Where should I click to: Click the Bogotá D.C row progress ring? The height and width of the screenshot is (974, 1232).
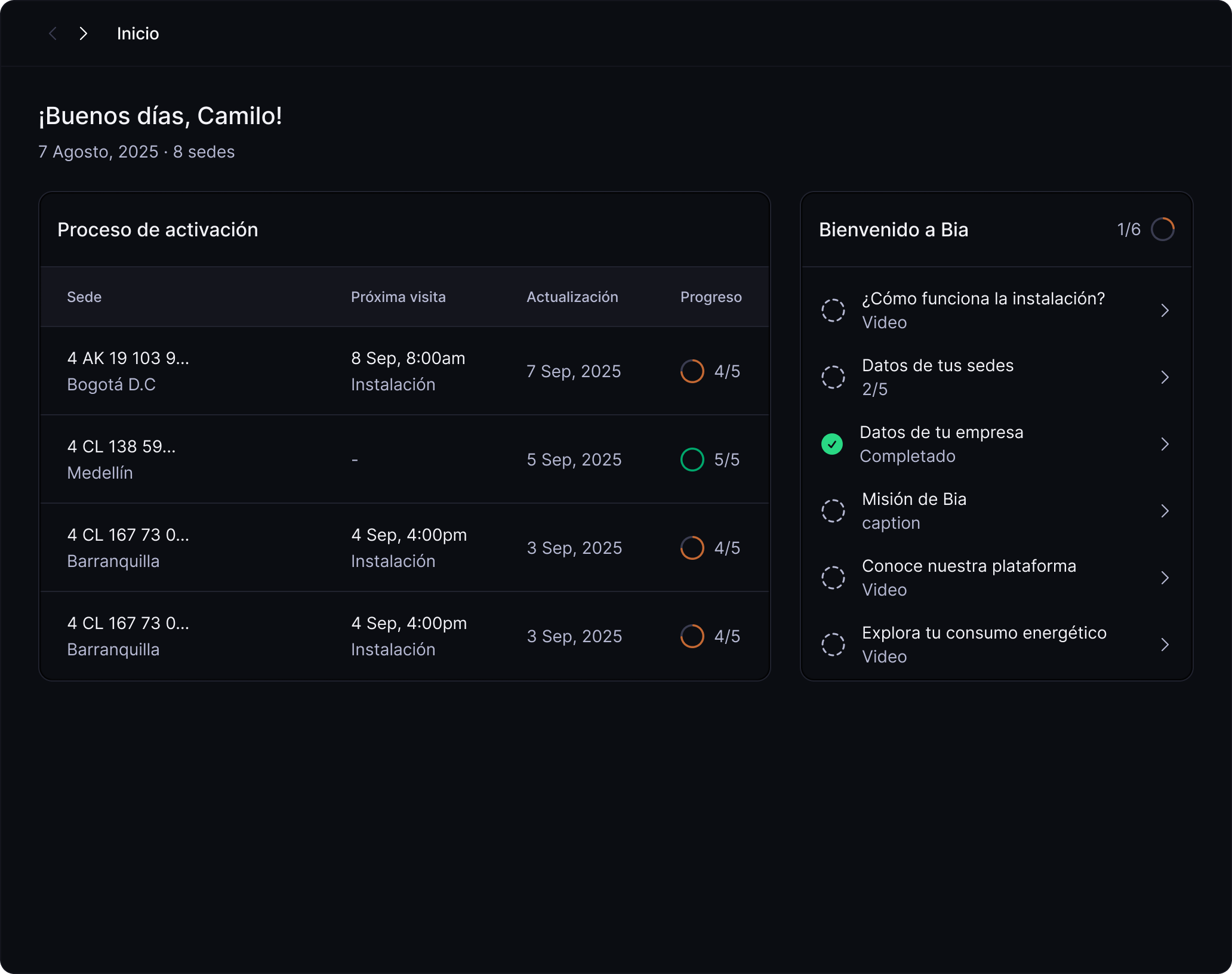[692, 371]
